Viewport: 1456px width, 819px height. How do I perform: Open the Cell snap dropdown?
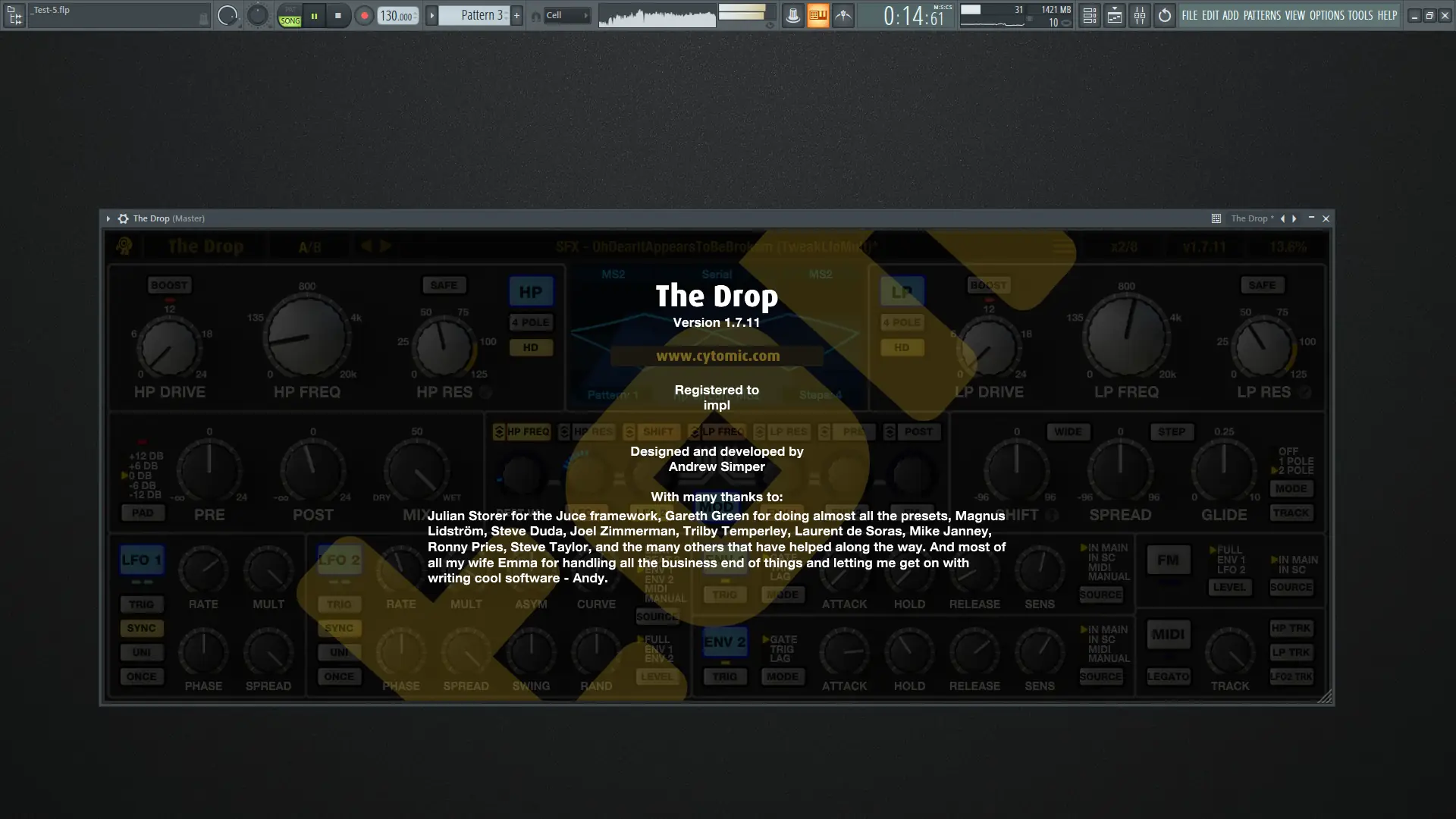[567, 15]
